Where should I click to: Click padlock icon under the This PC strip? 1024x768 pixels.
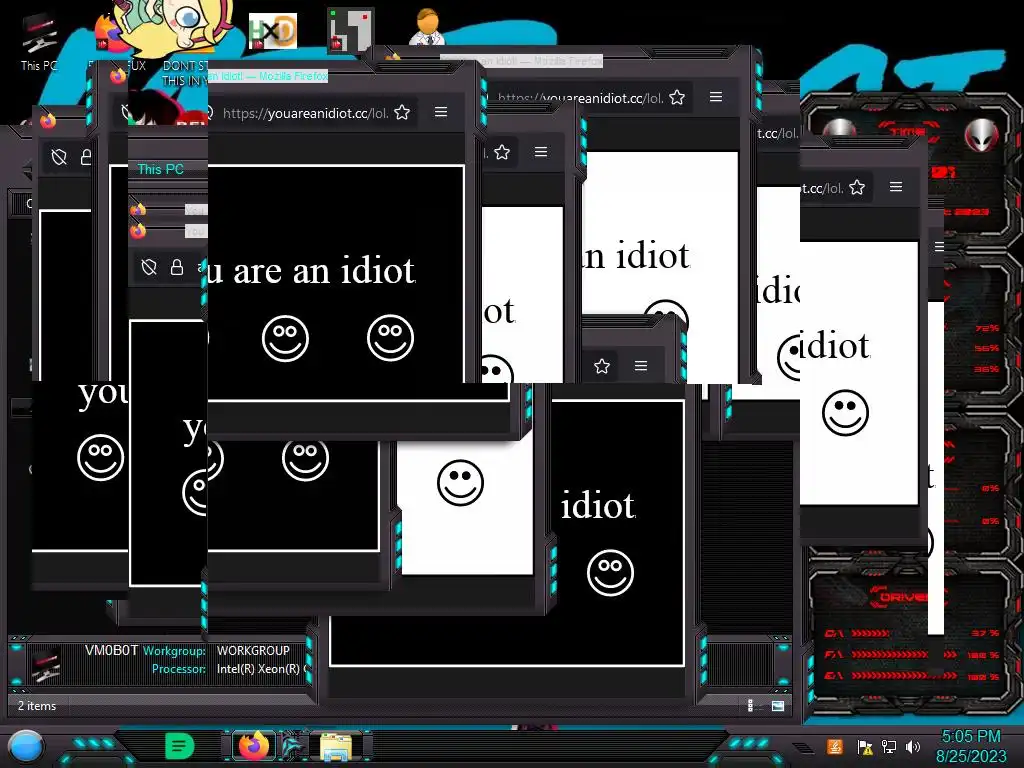[x=177, y=267]
